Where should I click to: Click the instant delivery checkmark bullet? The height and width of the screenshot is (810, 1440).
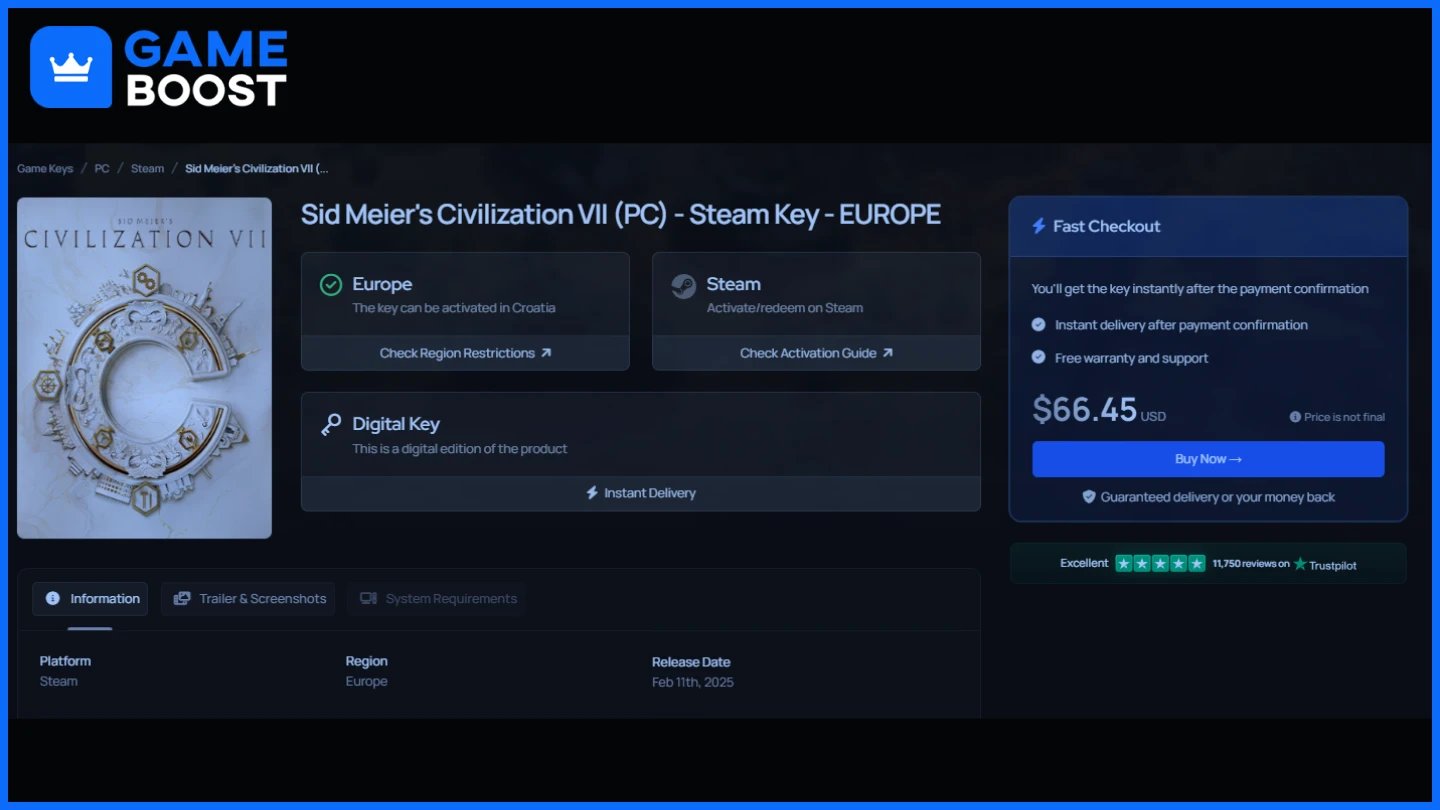tap(1039, 325)
